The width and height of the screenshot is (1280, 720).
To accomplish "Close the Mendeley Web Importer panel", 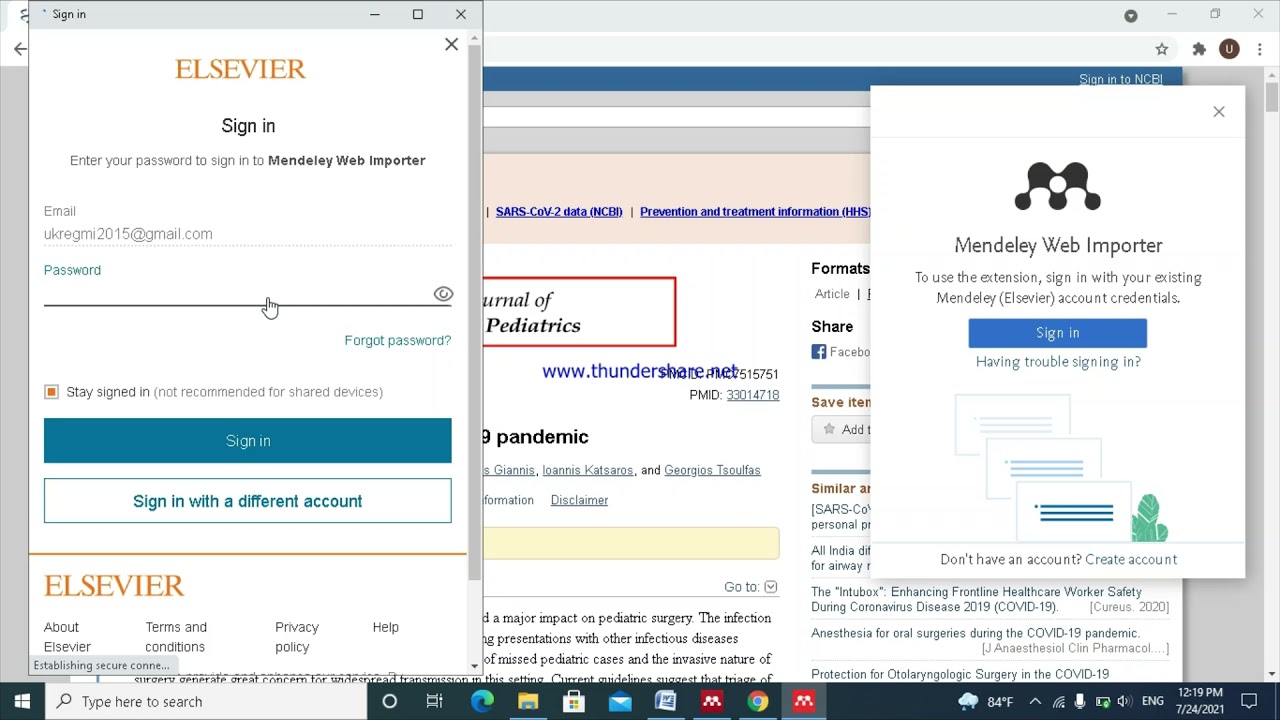I will pyautogui.click(x=1219, y=112).
